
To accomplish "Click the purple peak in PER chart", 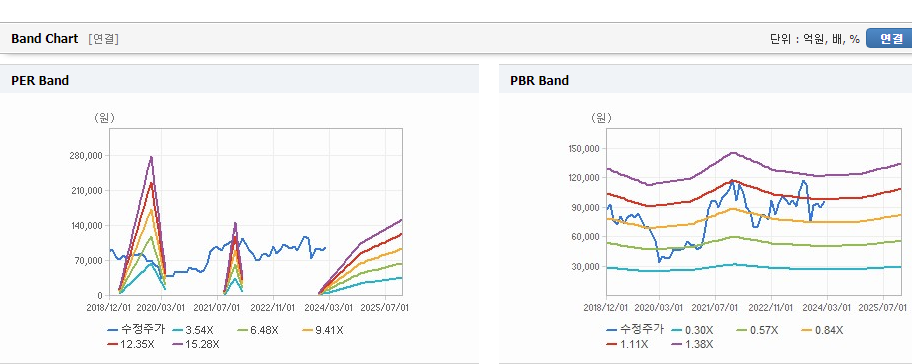I will pos(151,158).
